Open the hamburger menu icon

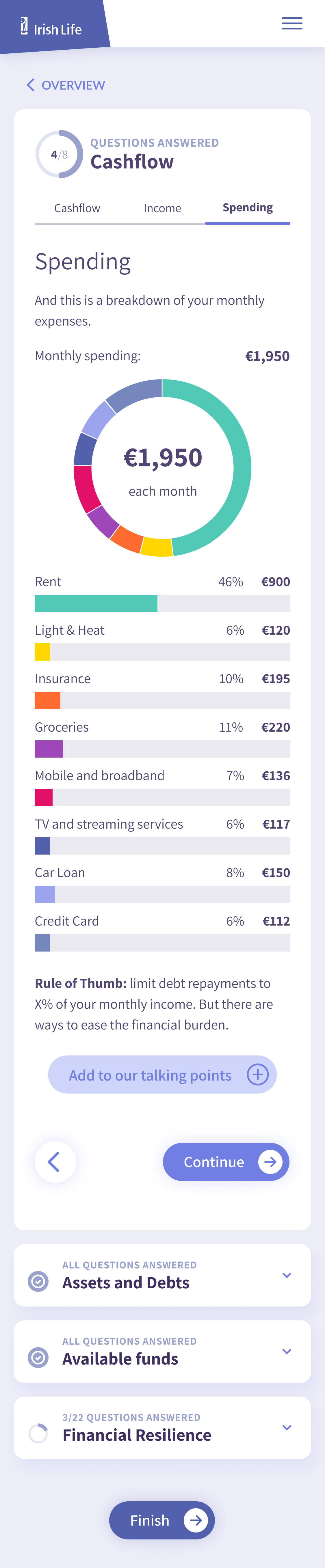click(x=291, y=24)
